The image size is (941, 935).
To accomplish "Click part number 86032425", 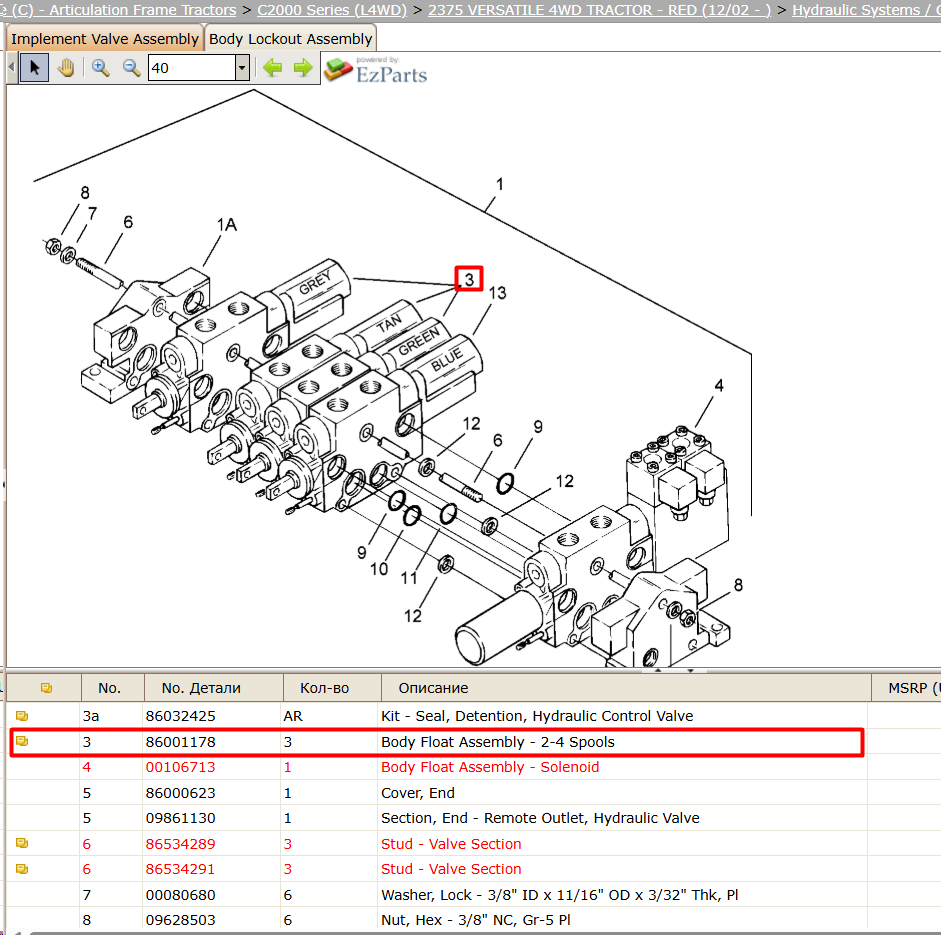I will point(180,716).
